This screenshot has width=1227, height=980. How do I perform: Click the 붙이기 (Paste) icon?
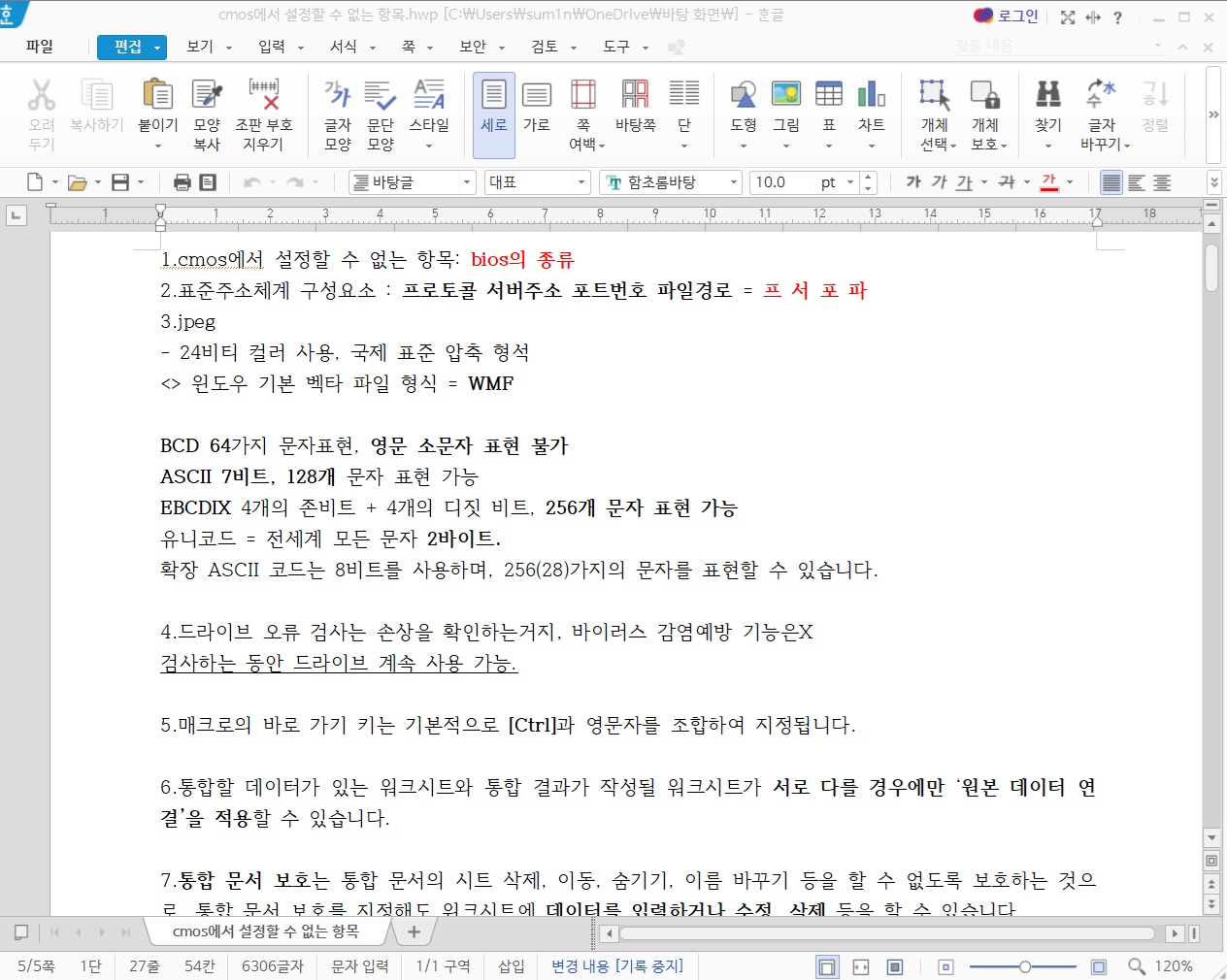157,96
